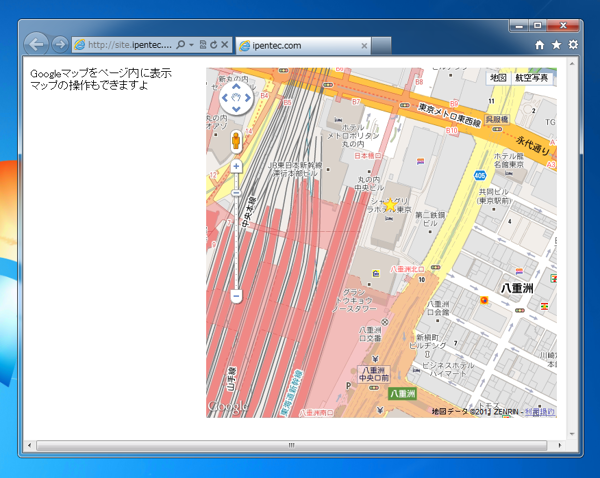Image resolution: width=600 pixels, height=478 pixels.
Task: Click the グラントウキョウノースタワー label
Action: point(354,300)
